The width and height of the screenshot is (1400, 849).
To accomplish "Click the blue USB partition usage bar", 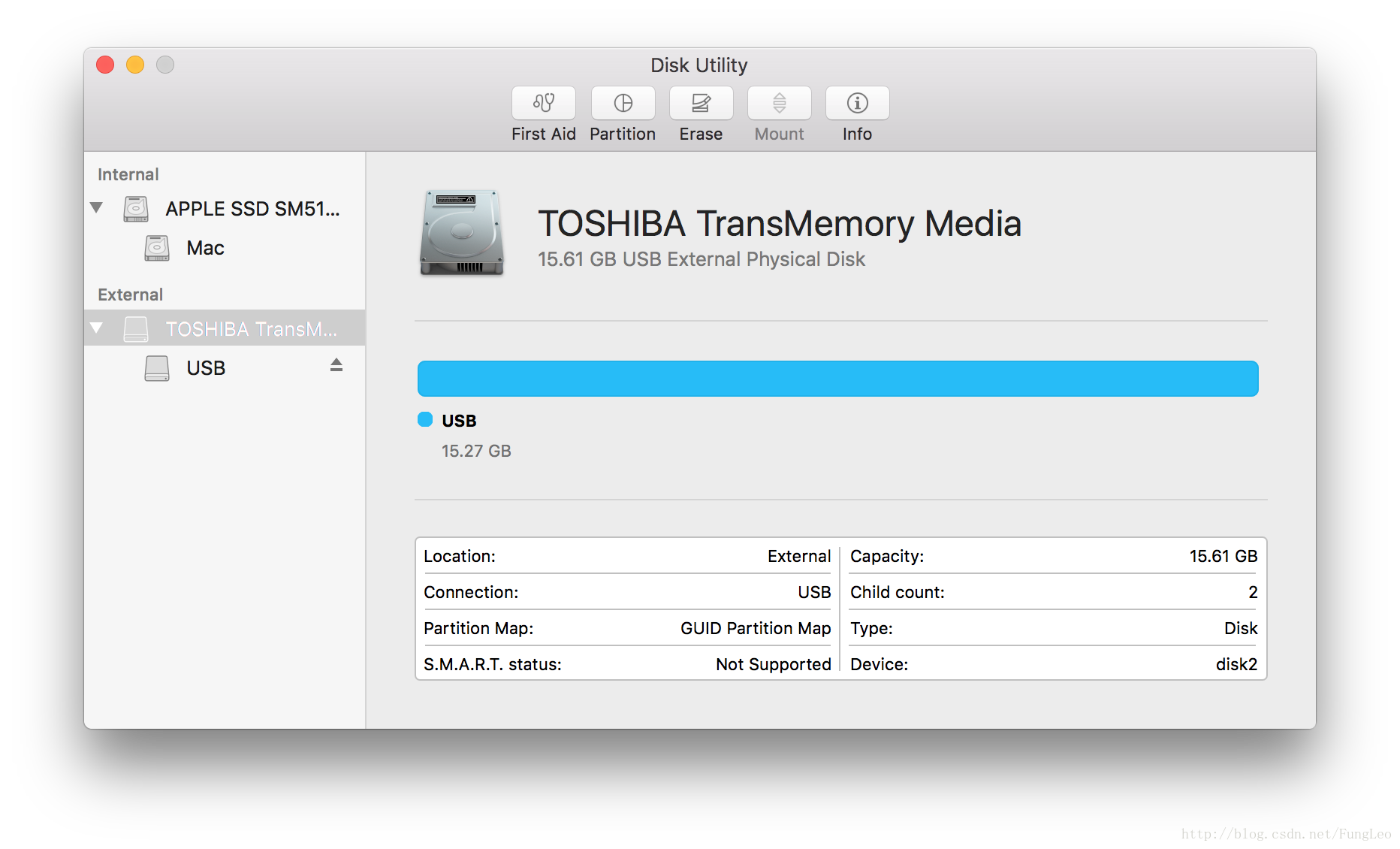I will pos(837,379).
